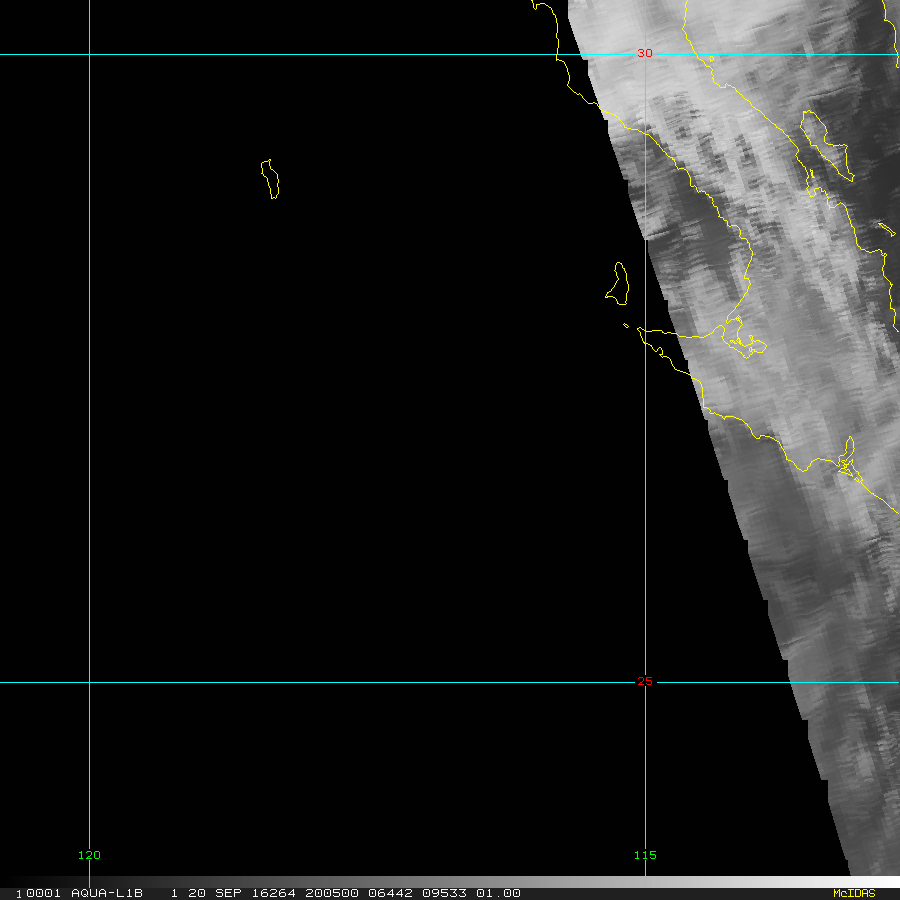The width and height of the screenshot is (900, 900).
Task: Click the green 120 longitude label
Action: click(89, 855)
